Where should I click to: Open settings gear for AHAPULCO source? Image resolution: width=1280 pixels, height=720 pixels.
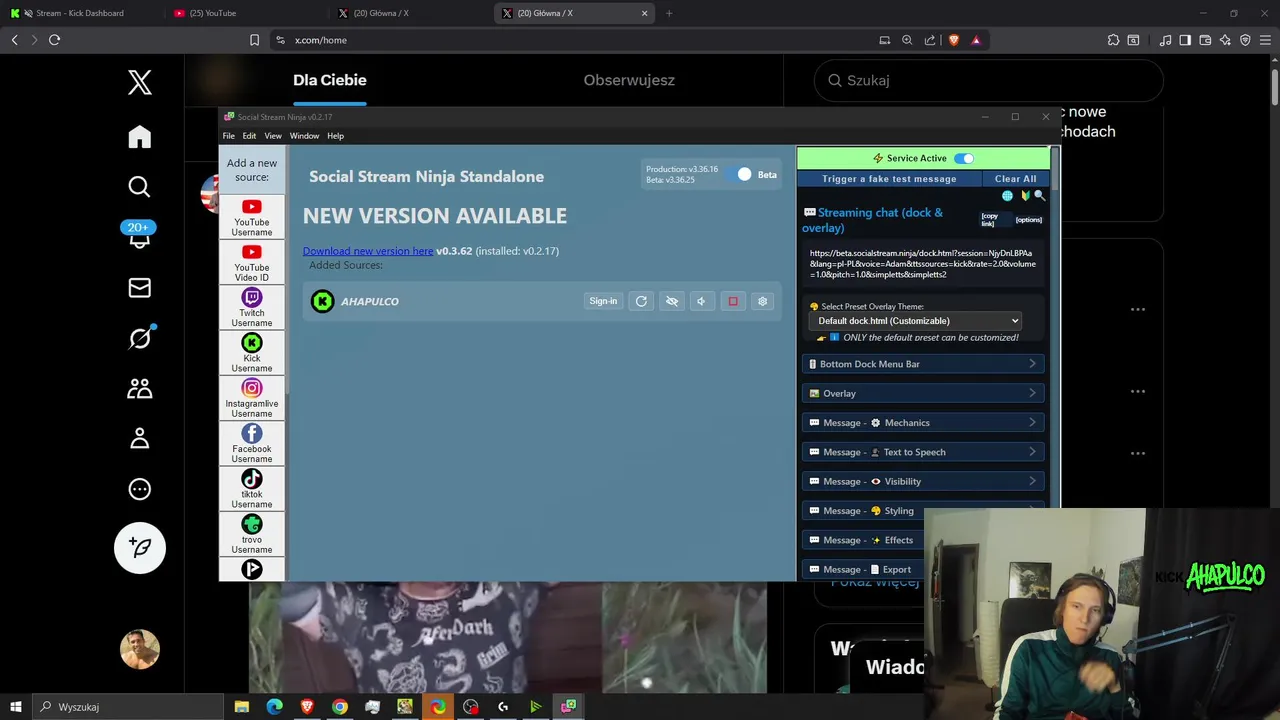pyautogui.click(x=762, y=301)
